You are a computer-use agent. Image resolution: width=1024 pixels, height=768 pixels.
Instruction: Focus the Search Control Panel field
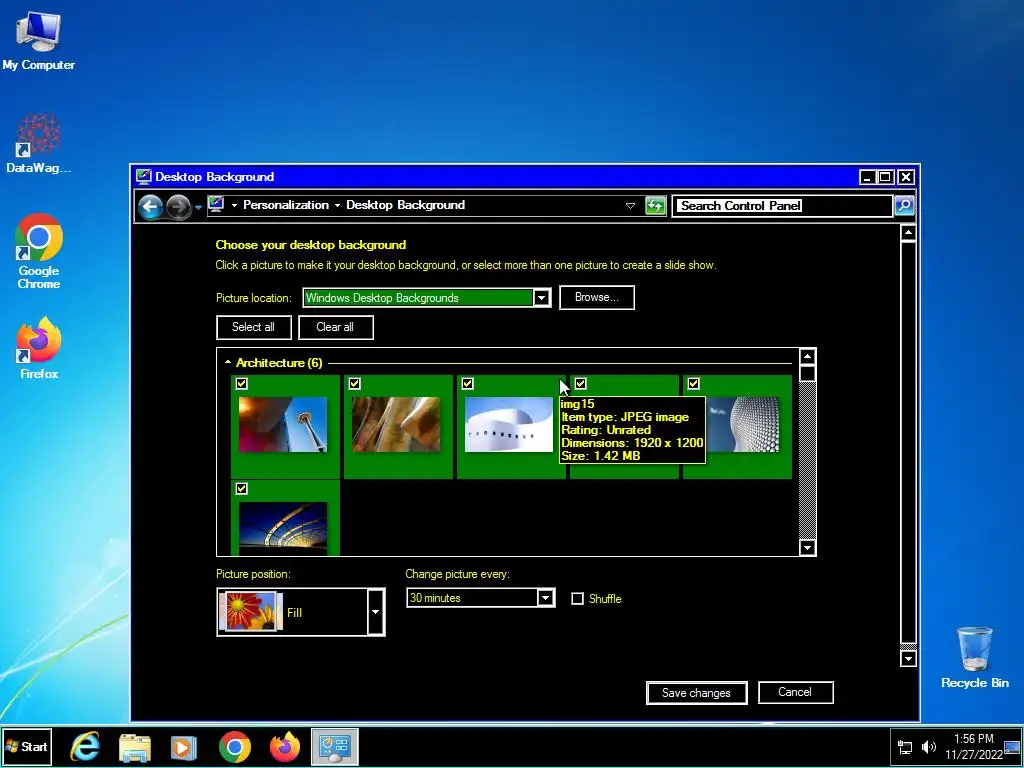(782, 206)
